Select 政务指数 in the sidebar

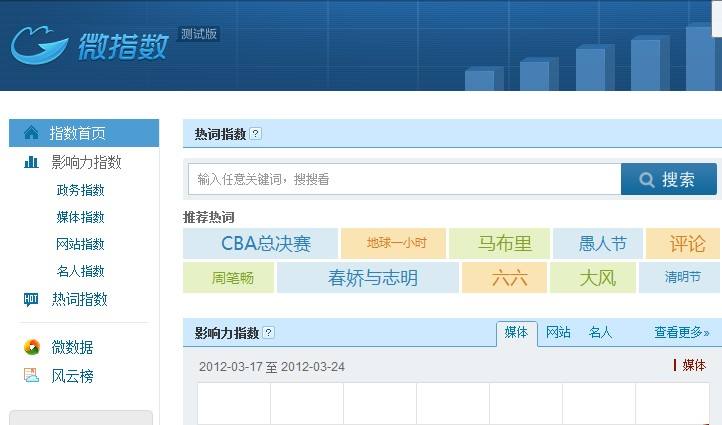[x=81, y=190]
